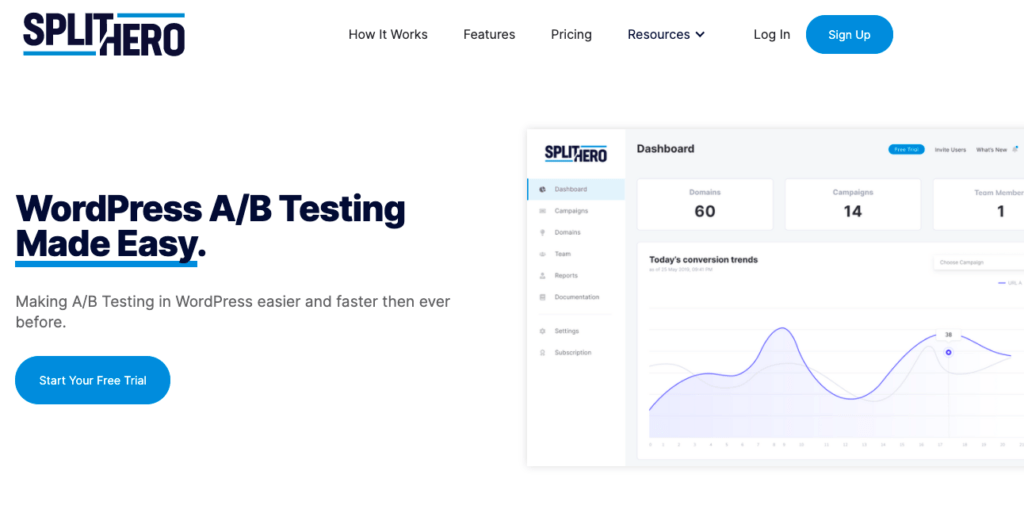Open the Pricing nav item
Screen dimensions: 1024x509
[x=571, y=35]
